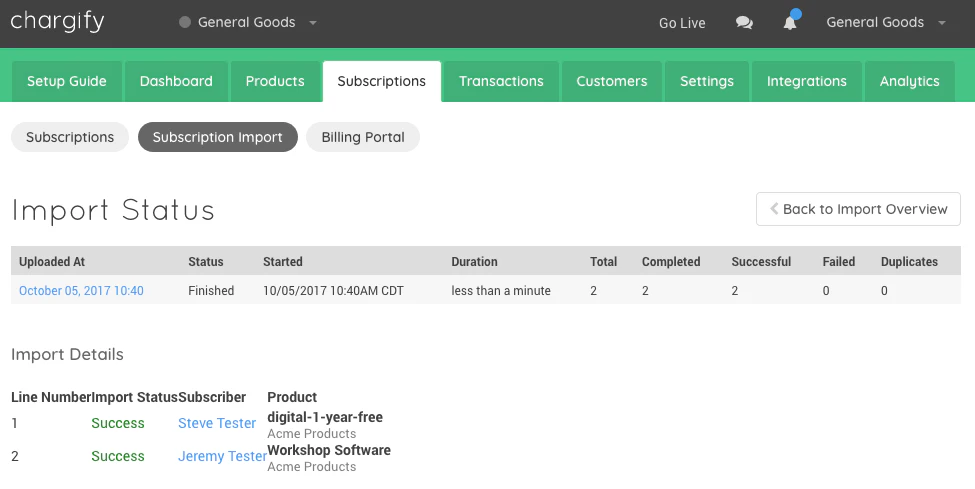The image size is (975, 489).
Task: Go to the Products tab
Action: 275,81
